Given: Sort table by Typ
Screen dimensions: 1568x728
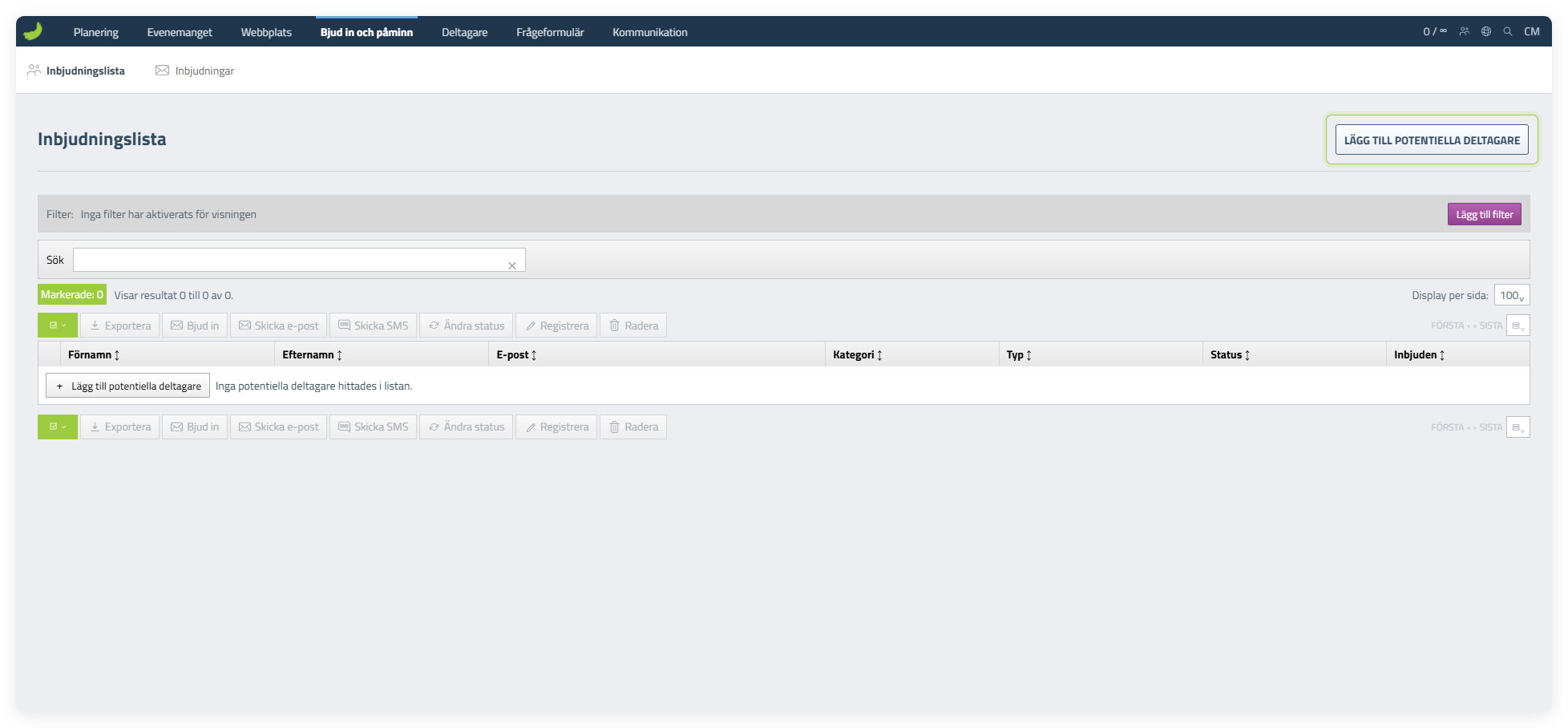Looking at the screenshot, I should coord(1019,354).
